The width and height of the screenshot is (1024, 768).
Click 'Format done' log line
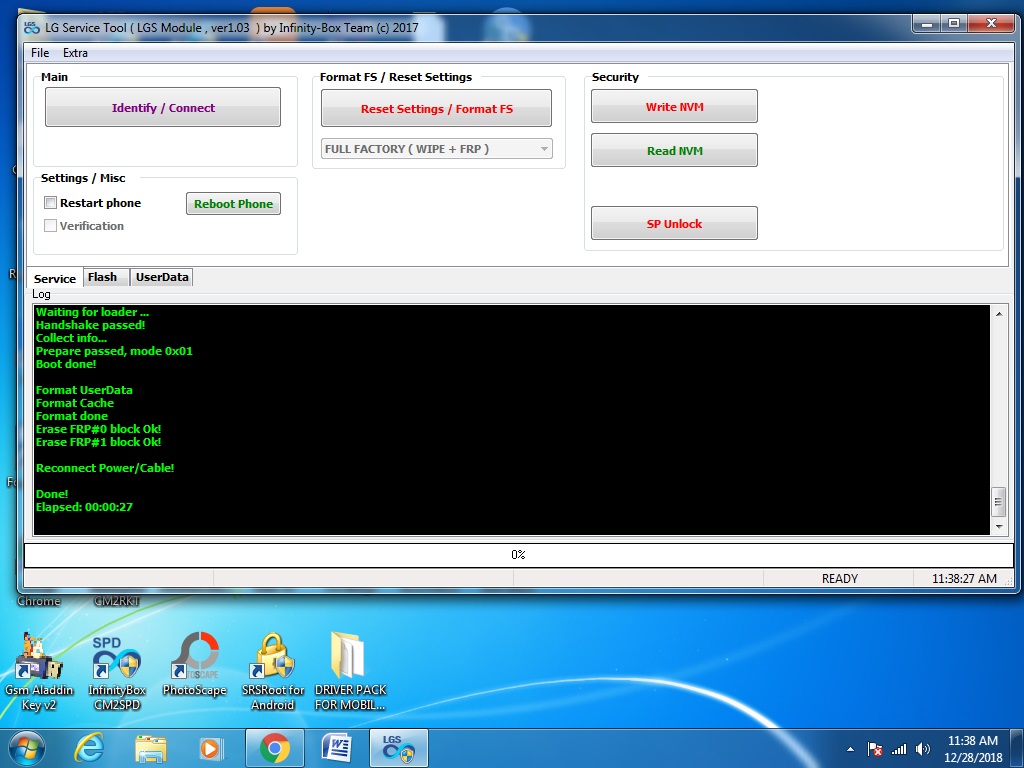tap(71, 416)
